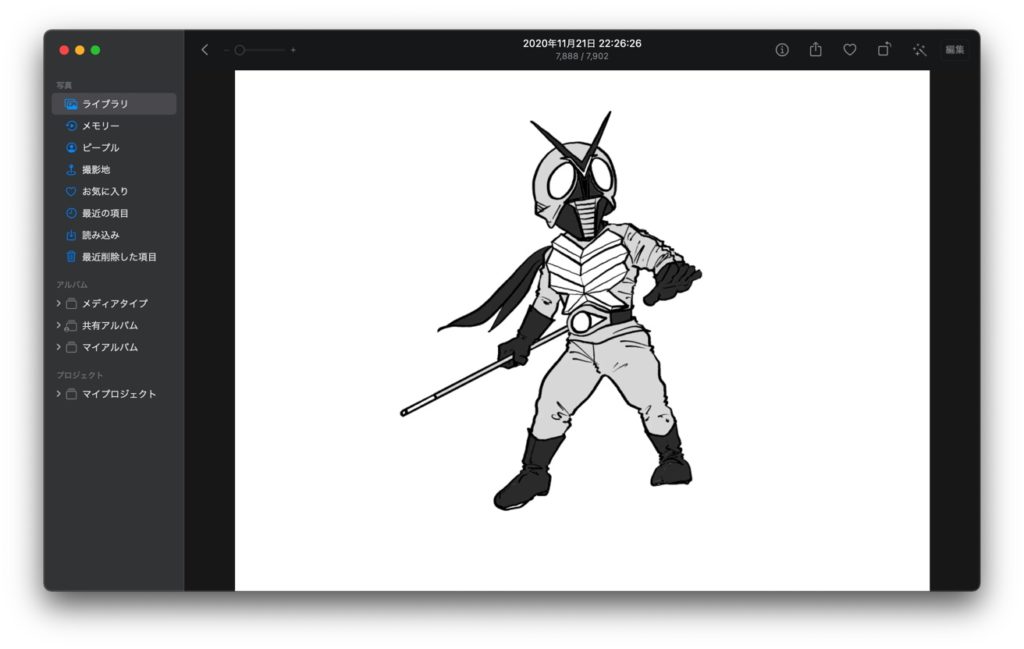Zoom out with the minus button
Viewport: 1024px width, 649px height.
pos(226,50)
